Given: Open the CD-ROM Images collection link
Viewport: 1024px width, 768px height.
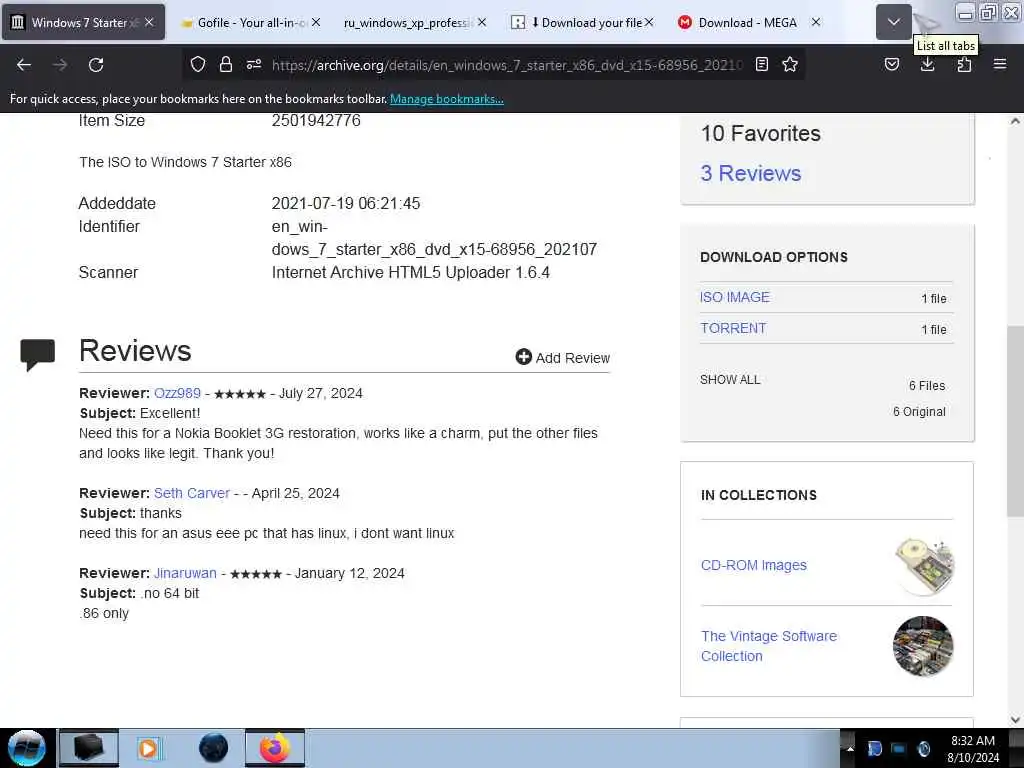Looking at the screenshot, I should point(754,565).
